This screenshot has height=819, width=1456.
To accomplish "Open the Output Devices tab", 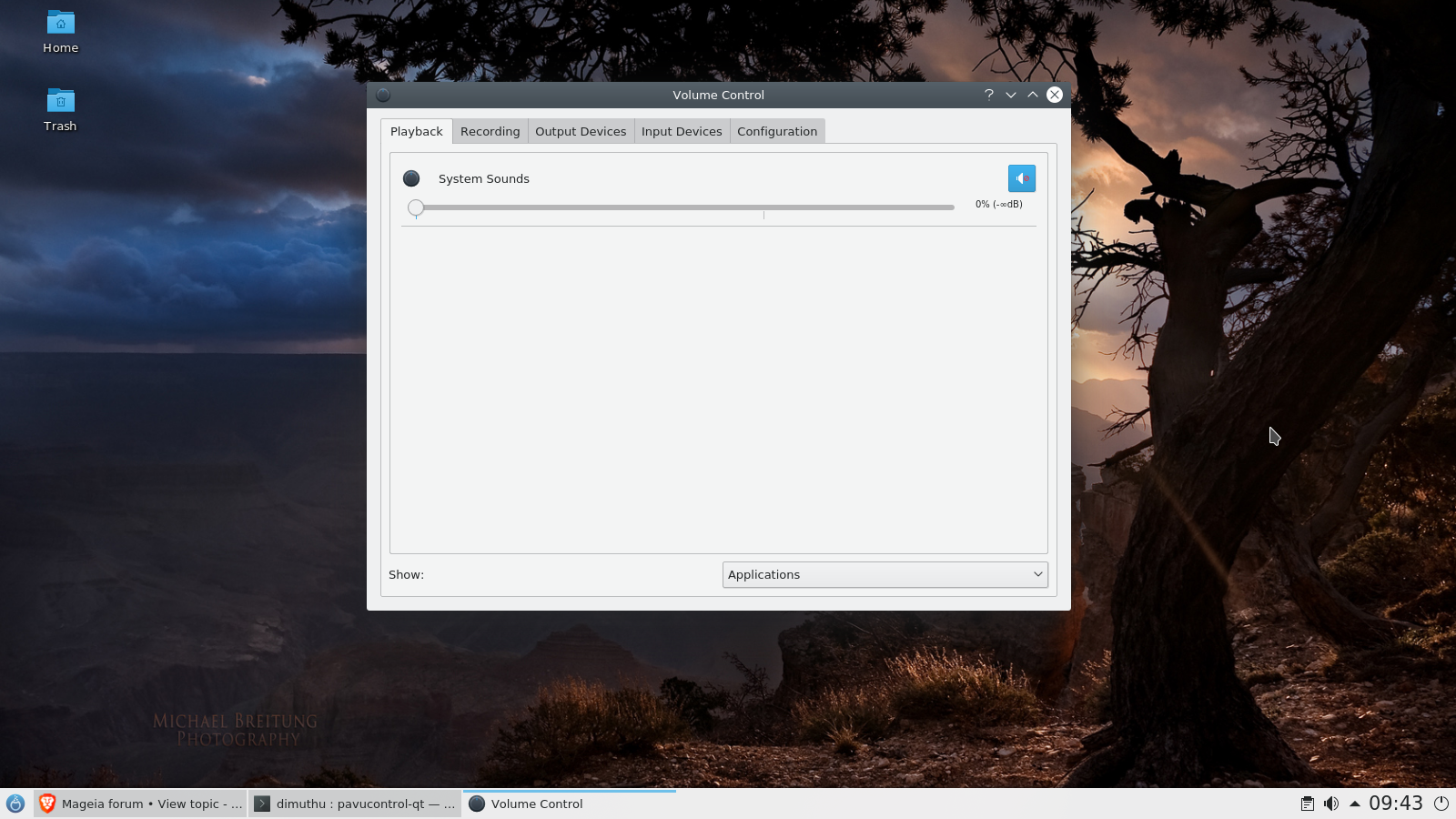I will point(581,132).
